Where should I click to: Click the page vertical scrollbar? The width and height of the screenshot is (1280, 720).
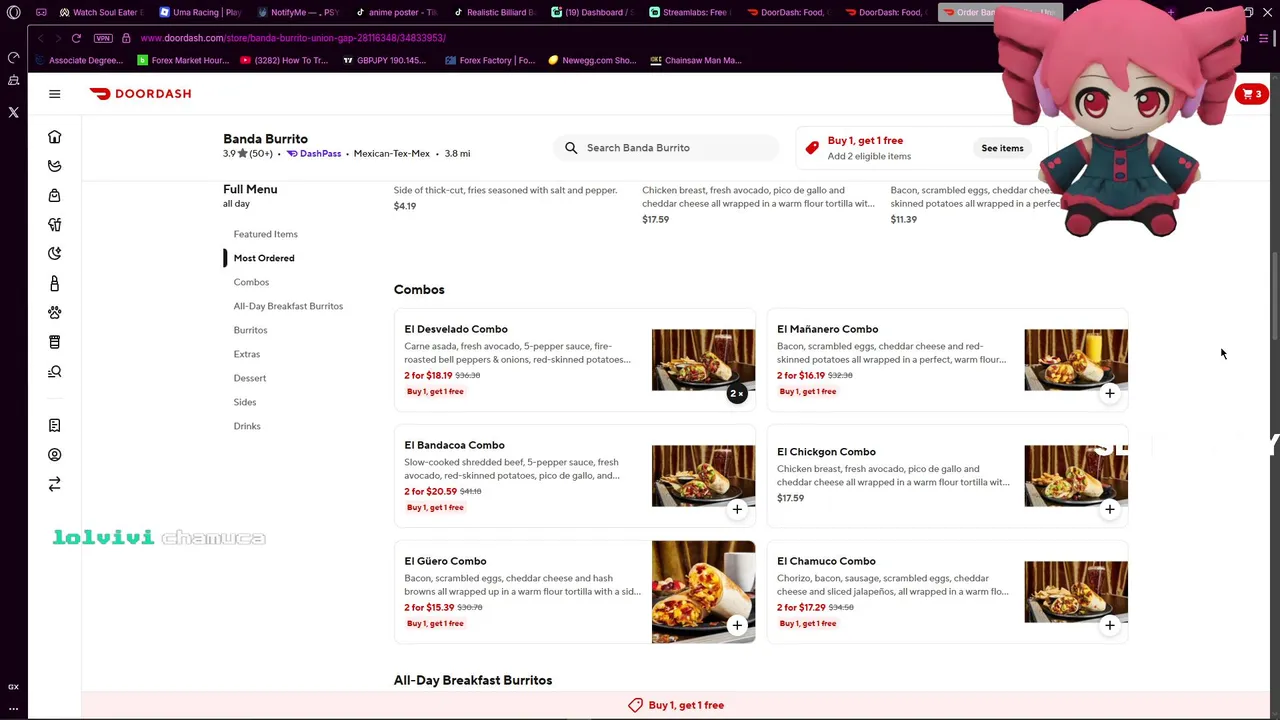[1274, 298]
